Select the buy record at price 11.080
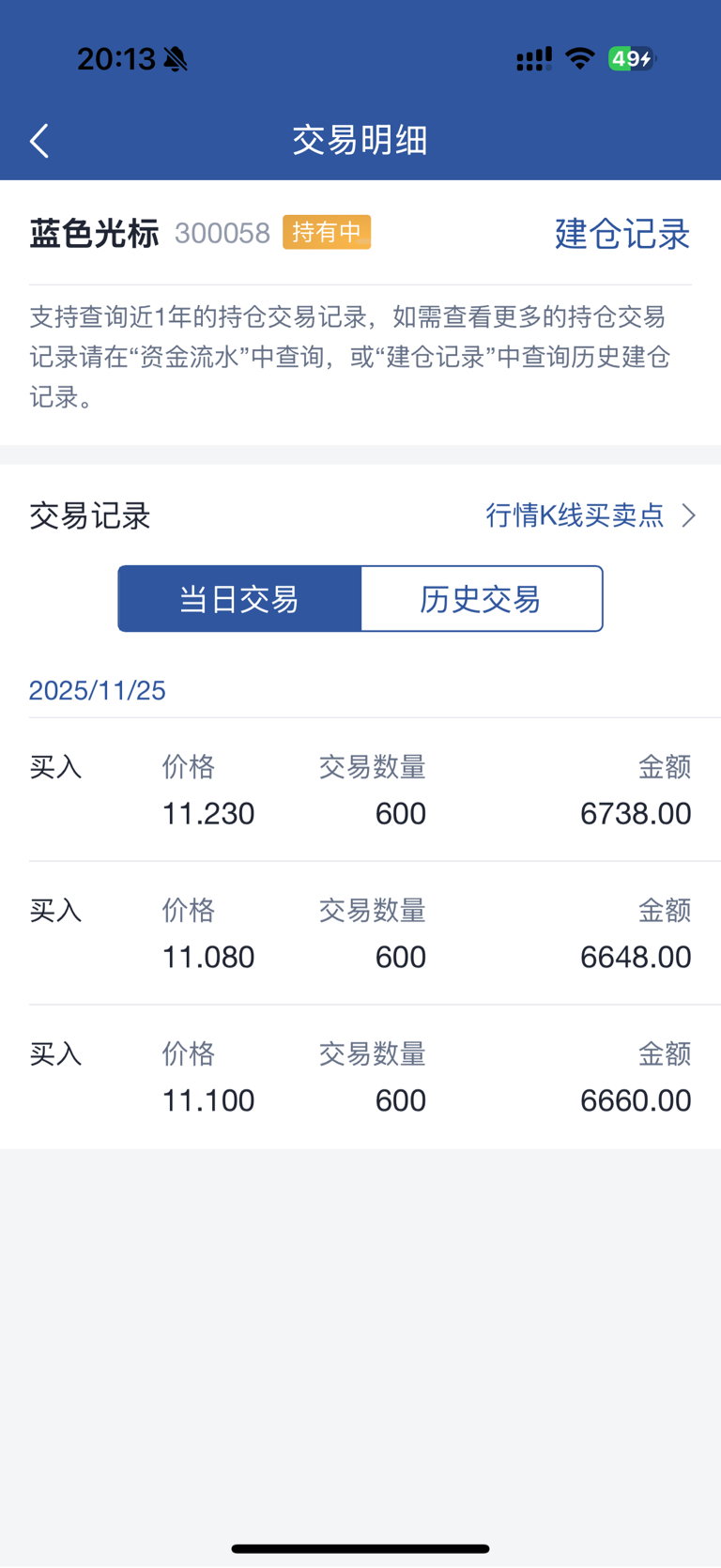Viewport: 721px width, 1568px height. (360, 934)
